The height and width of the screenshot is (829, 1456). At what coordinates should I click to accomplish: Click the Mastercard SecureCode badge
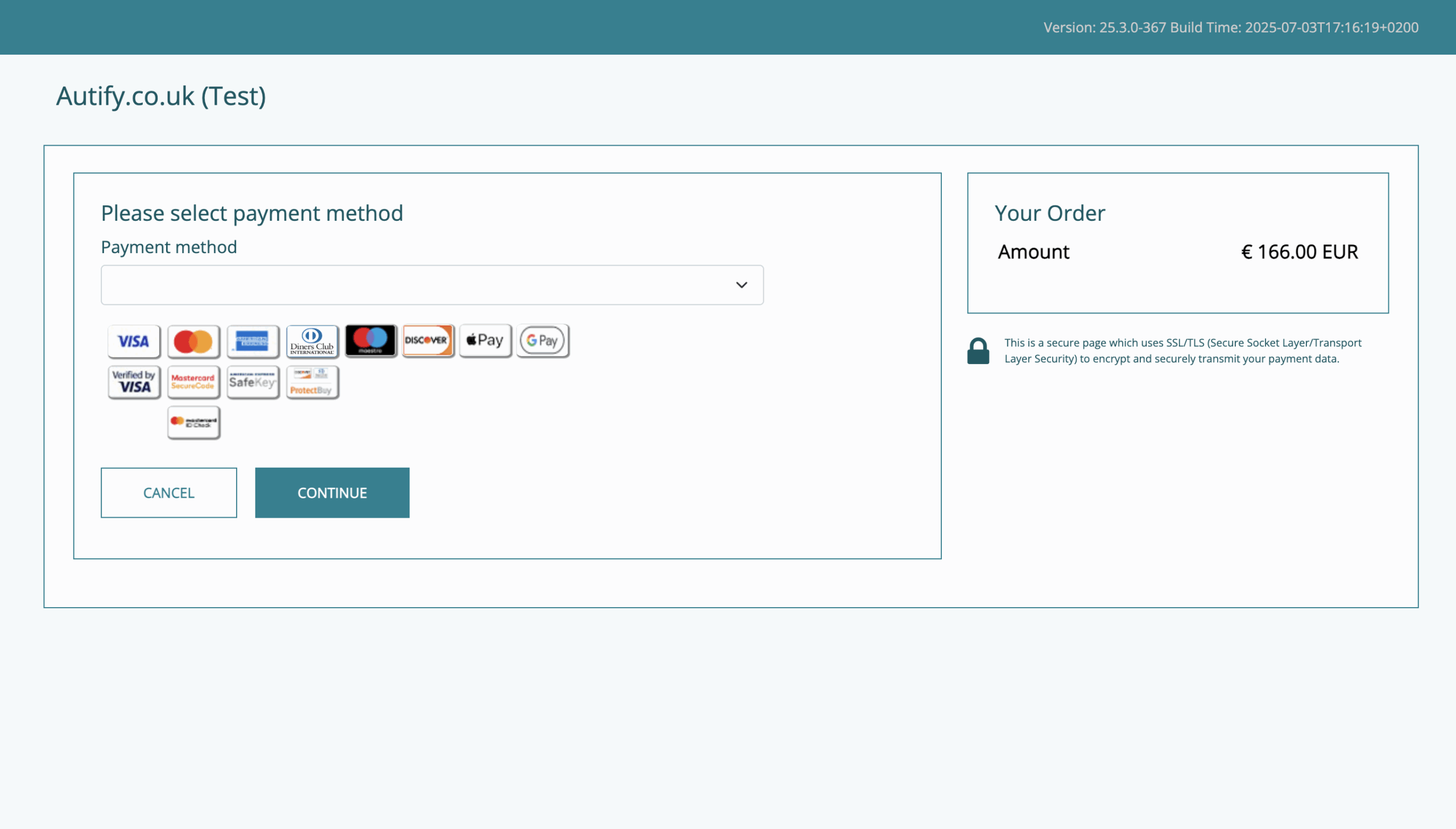(193, 381)
